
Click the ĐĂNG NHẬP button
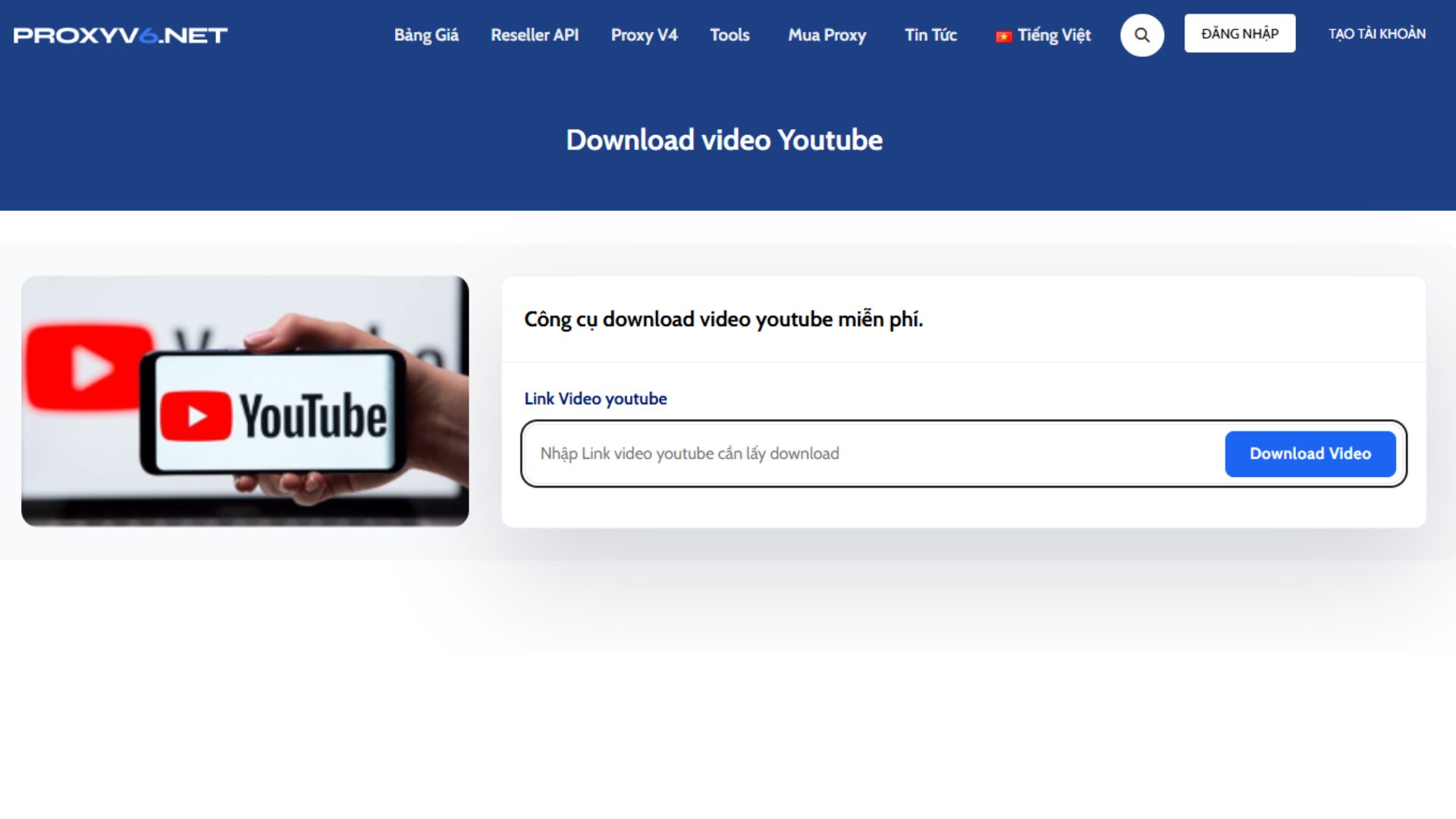[x=1240, y=33]
